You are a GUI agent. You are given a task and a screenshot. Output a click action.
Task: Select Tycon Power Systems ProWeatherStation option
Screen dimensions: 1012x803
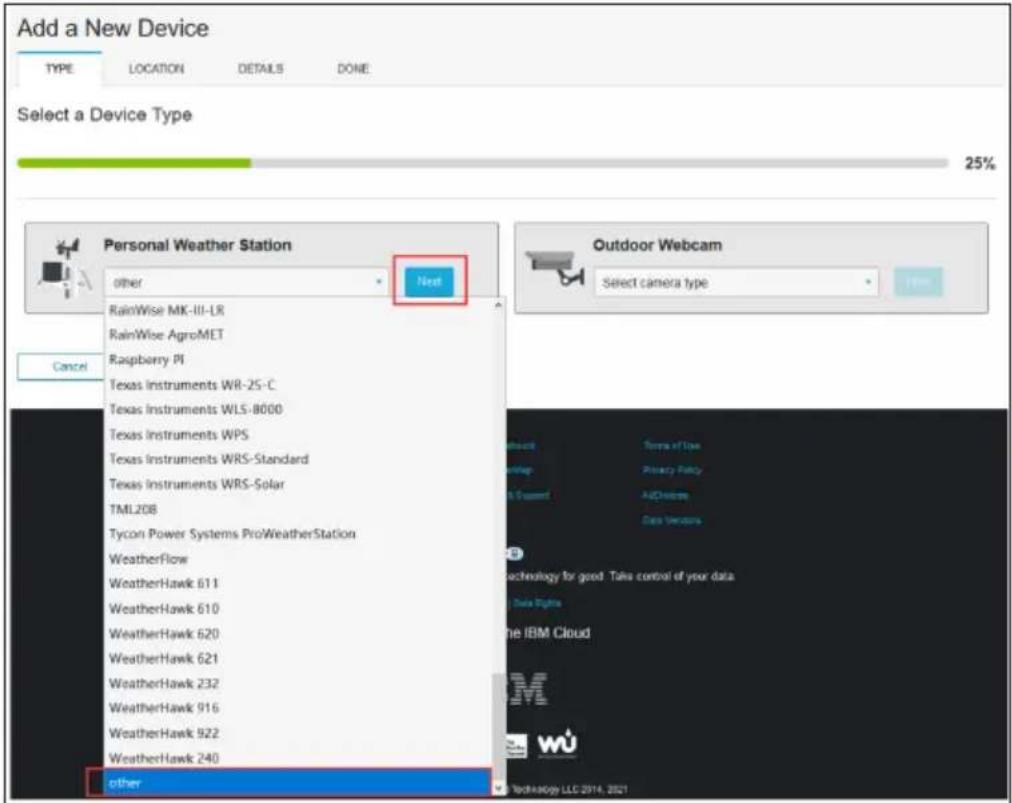[x=299, y=534]
